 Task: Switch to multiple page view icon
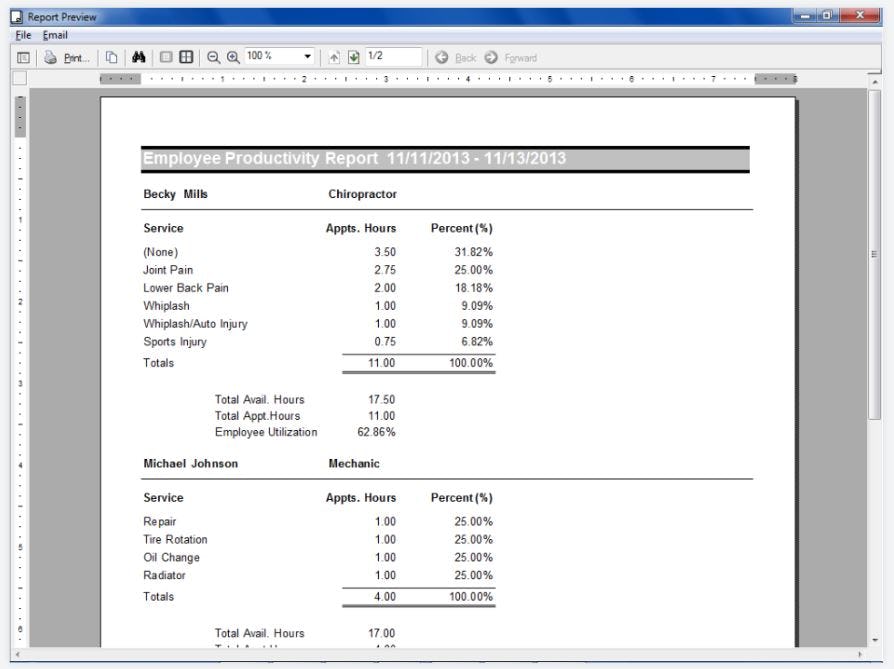[x=186, y=57]
